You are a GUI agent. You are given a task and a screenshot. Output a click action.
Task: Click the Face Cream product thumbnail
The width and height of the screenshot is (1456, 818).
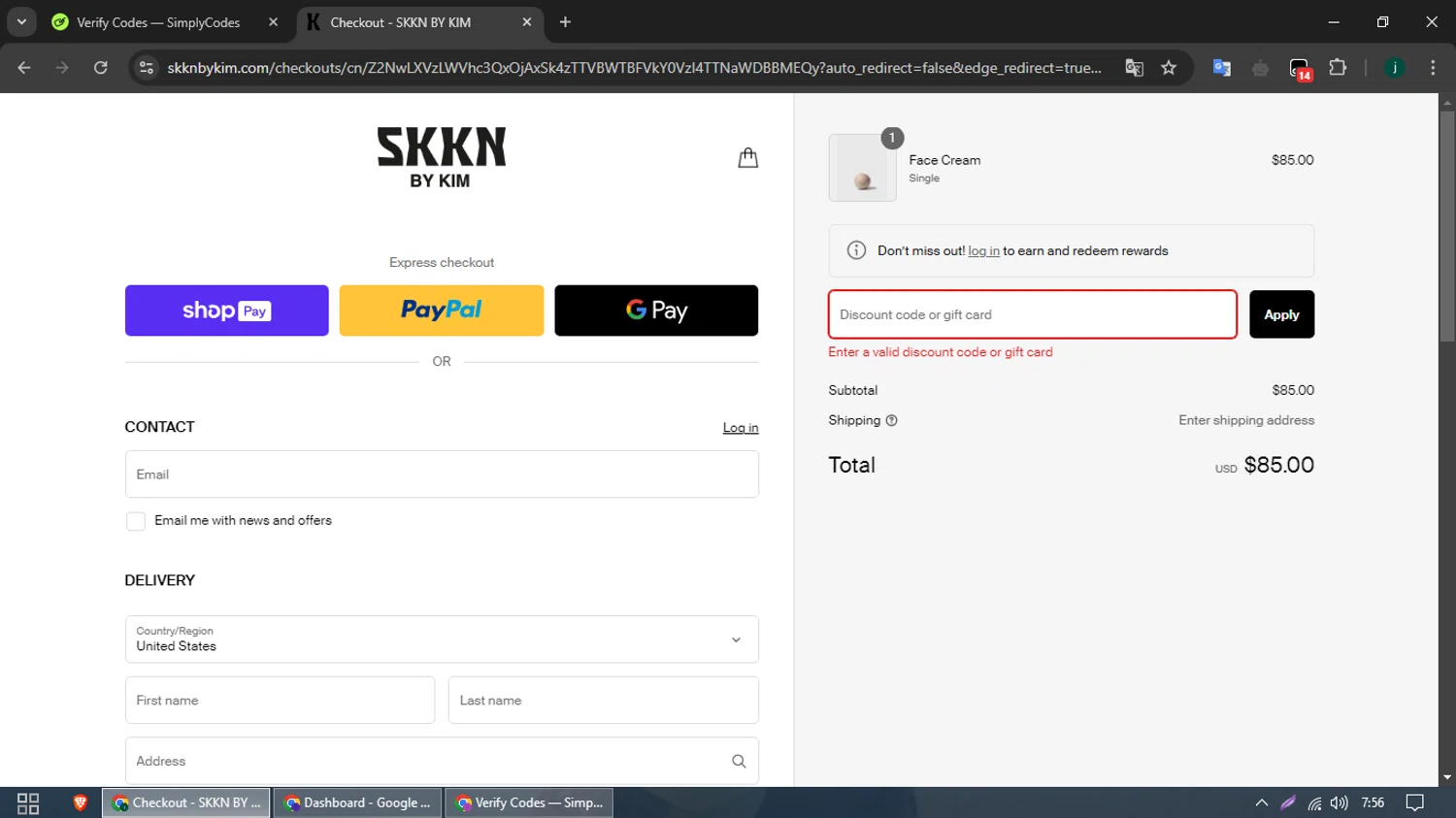click(862, 168)
